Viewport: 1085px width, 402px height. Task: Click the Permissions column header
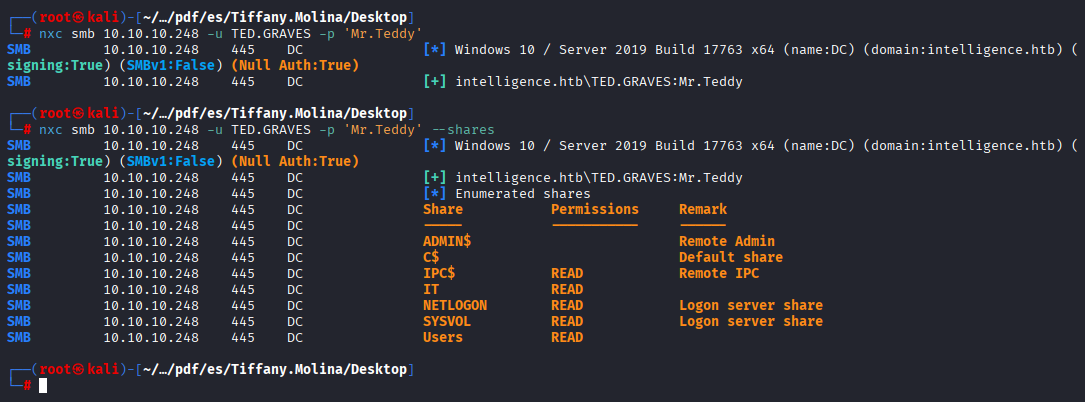(x=595, y=209)
